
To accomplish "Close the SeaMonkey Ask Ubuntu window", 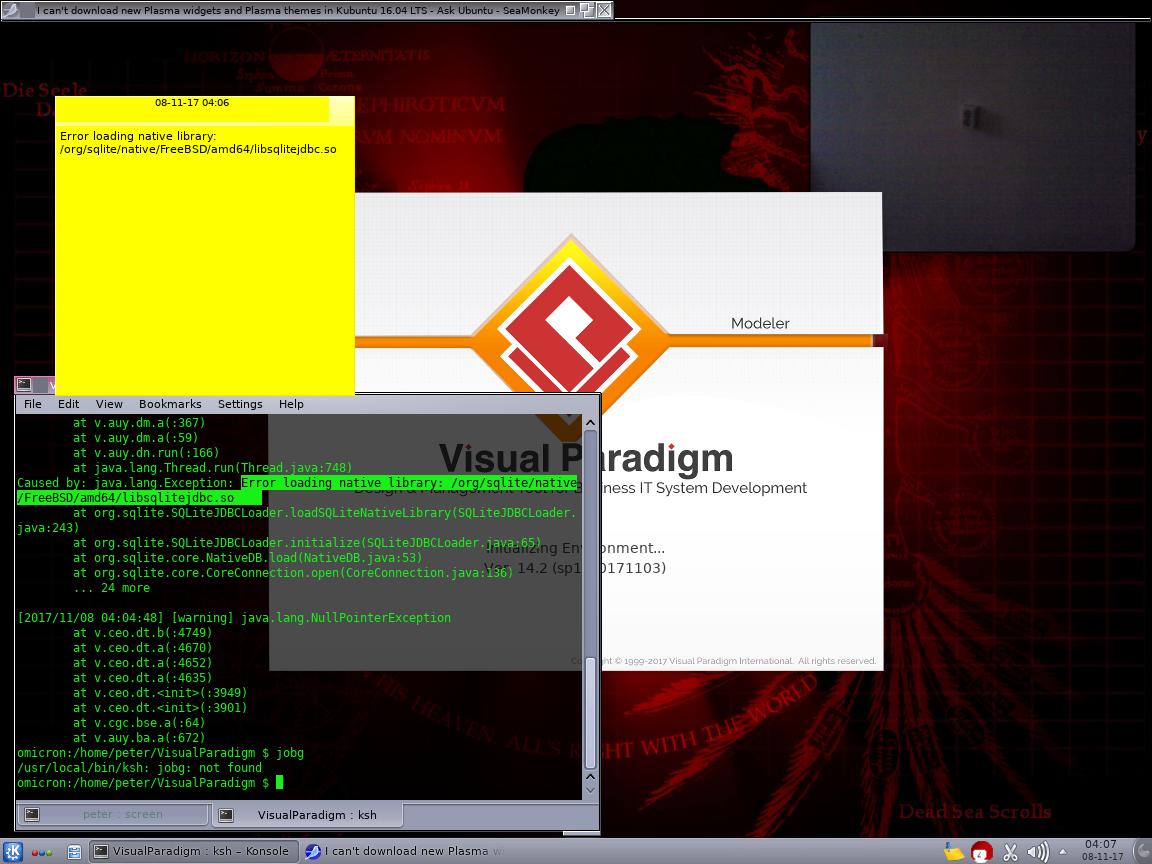I will (x=603, y=10).
